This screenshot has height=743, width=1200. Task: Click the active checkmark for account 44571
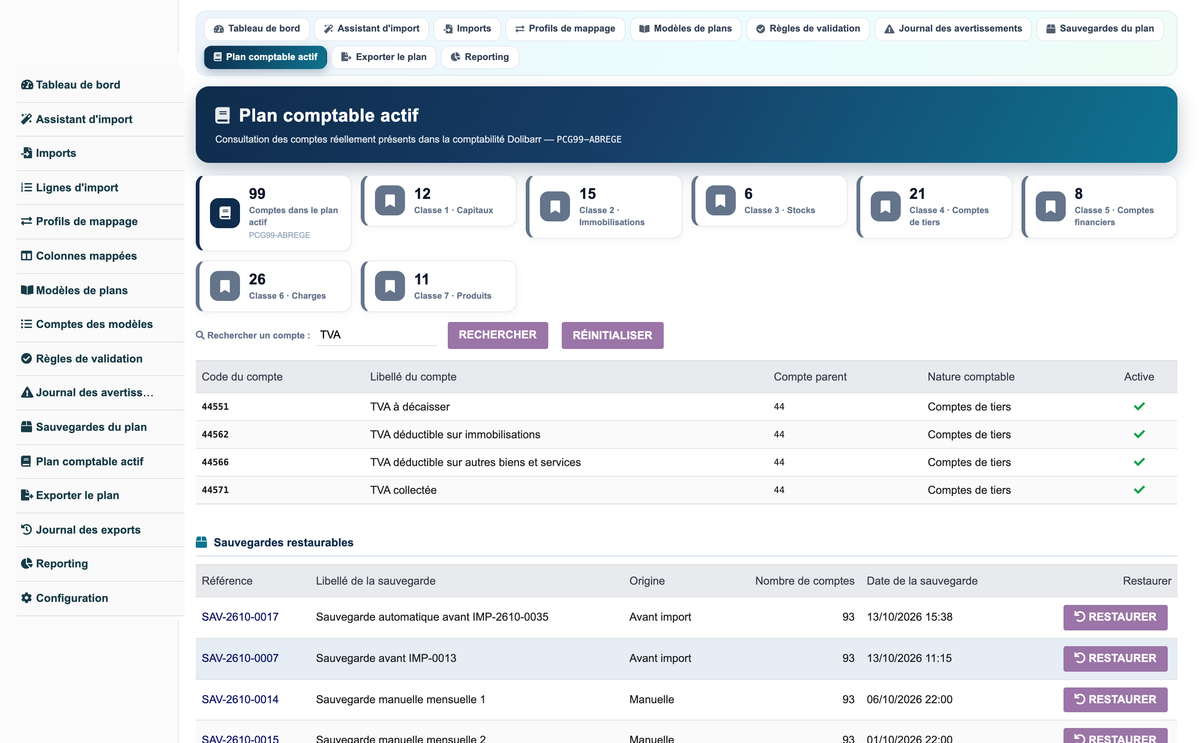pyautogui.click(x=1139, y=490)
